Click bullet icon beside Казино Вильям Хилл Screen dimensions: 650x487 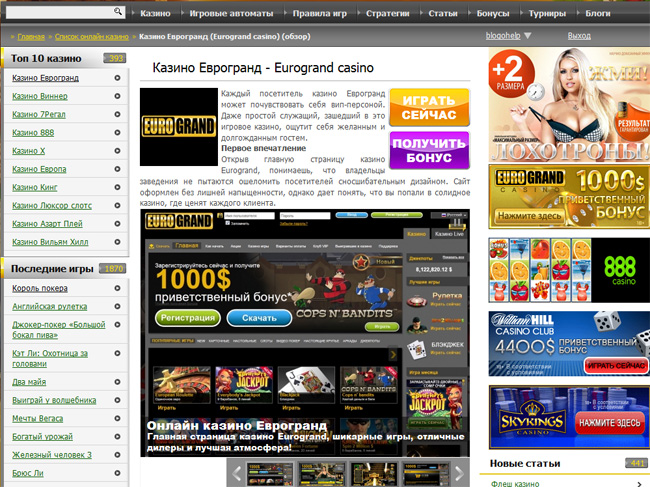coord(117,242)
